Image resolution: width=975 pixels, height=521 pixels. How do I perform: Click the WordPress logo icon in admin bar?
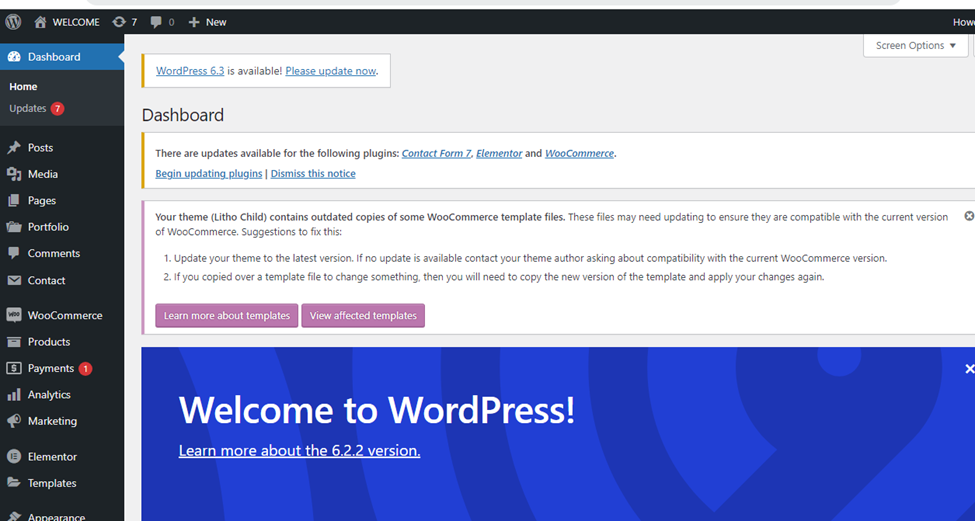click(x=13, y=22)
